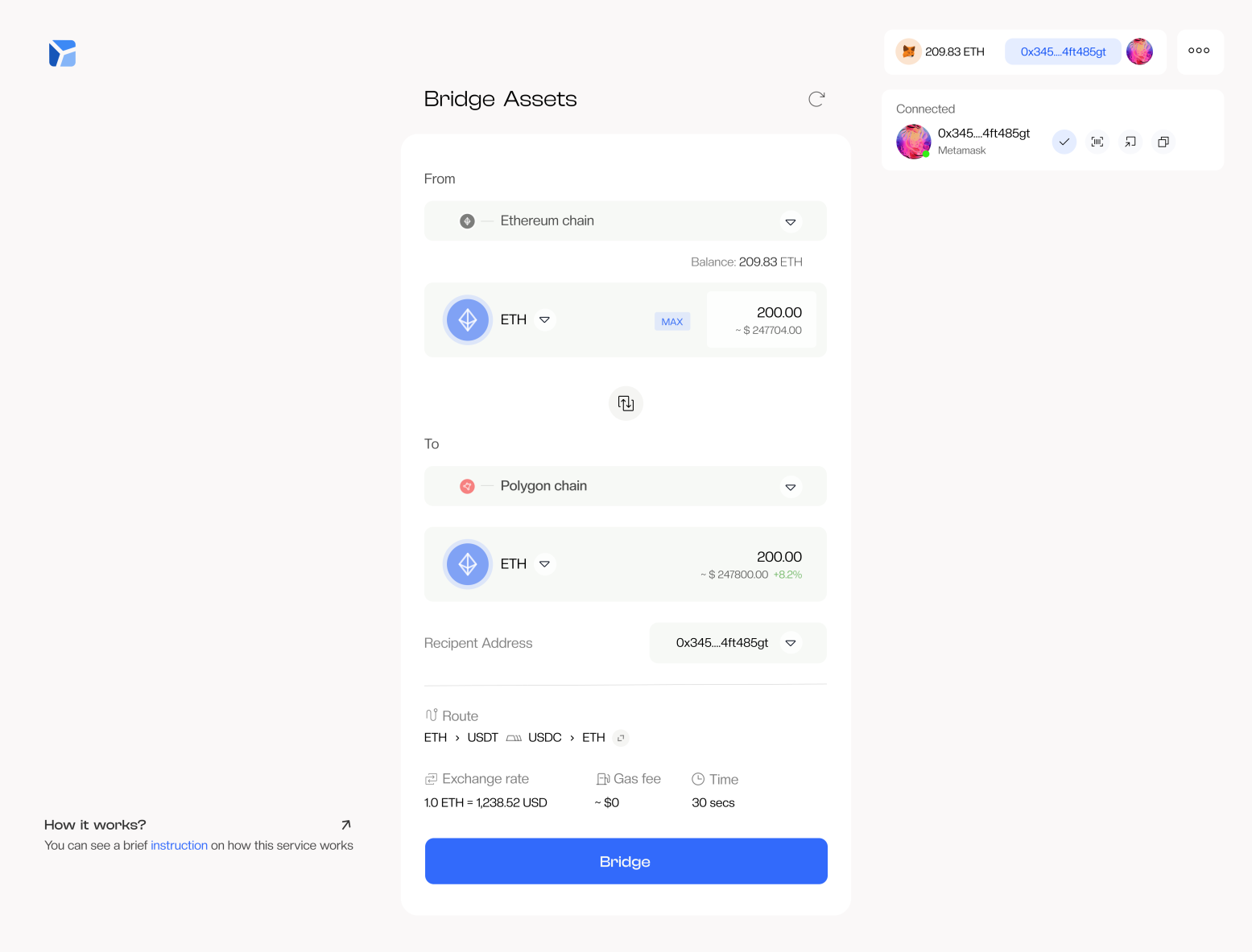Click the QR code icon in Connected panel
The height and width of the screenshot is (952, 1252).
[1097, 142]
